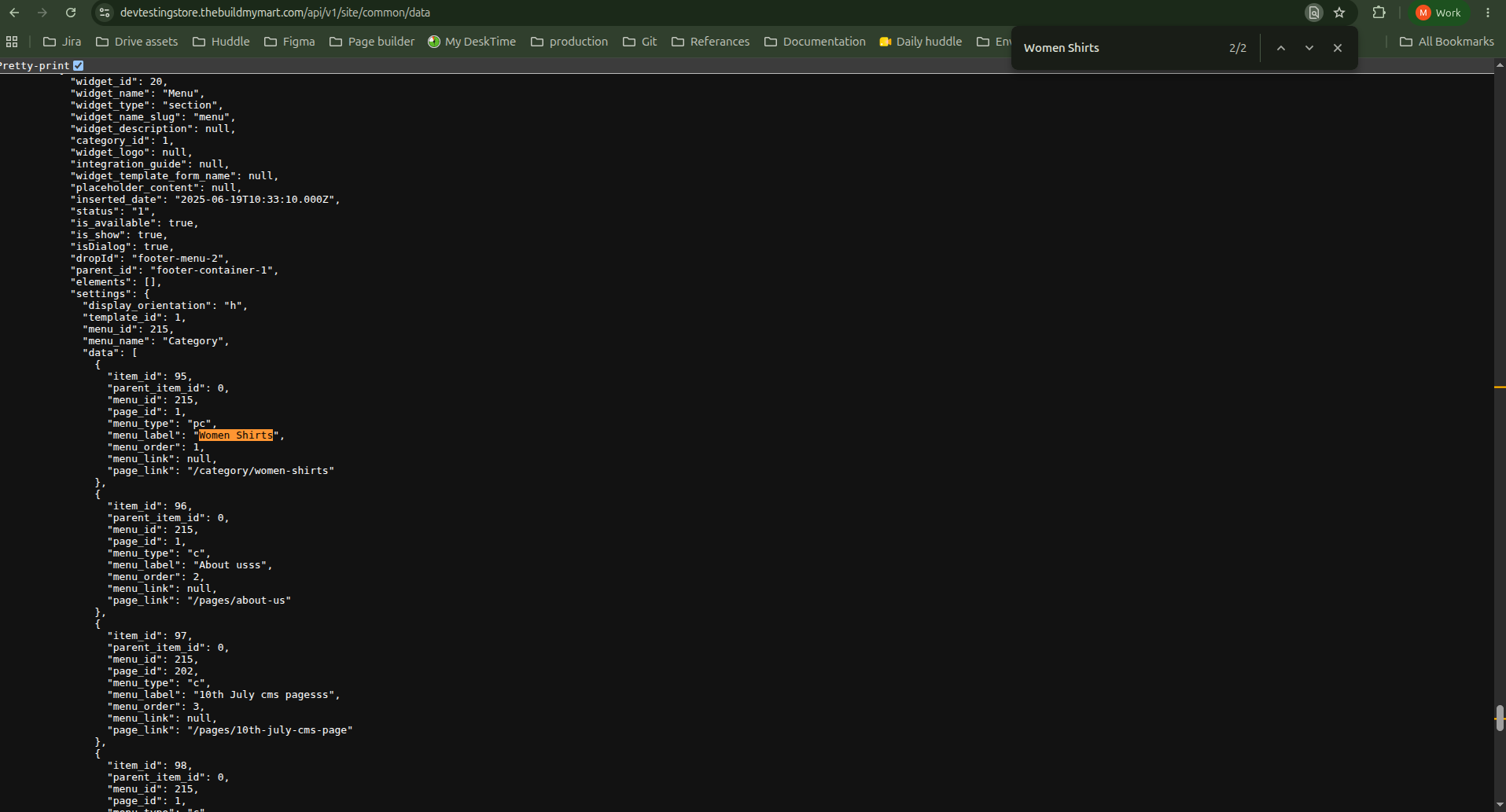This screenshot has width=1506, height=812.
Task: Bookmark this page with the star icon
Action: [1339, 13]
